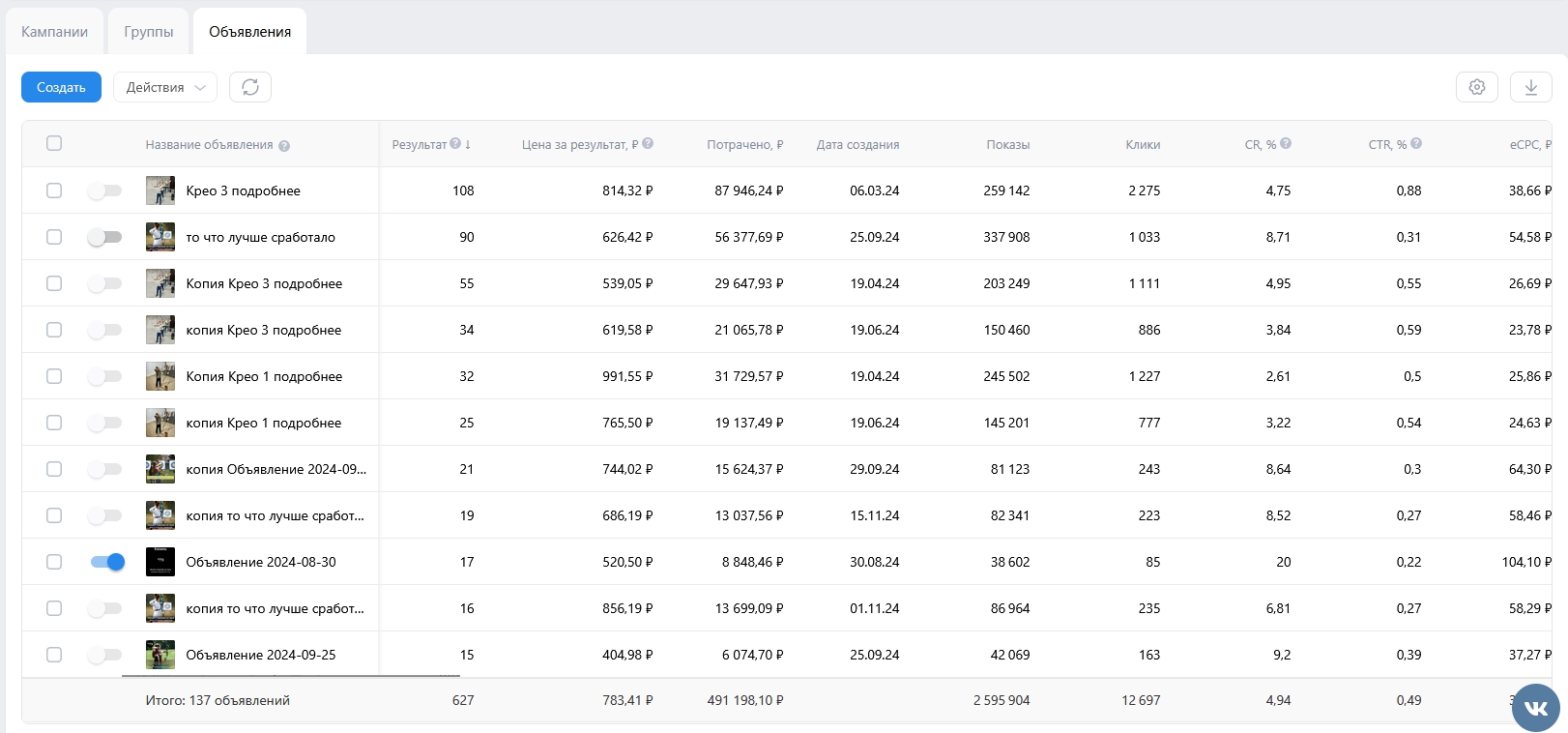The height and width of the screenshot is (733, 1568).
Task: Open the Действия dropdown
Action: coord(165,87)
